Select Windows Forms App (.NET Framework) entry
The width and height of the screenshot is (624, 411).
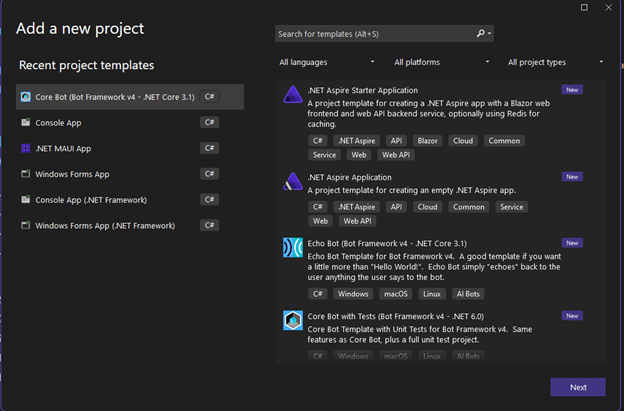[x=104, y=226]
